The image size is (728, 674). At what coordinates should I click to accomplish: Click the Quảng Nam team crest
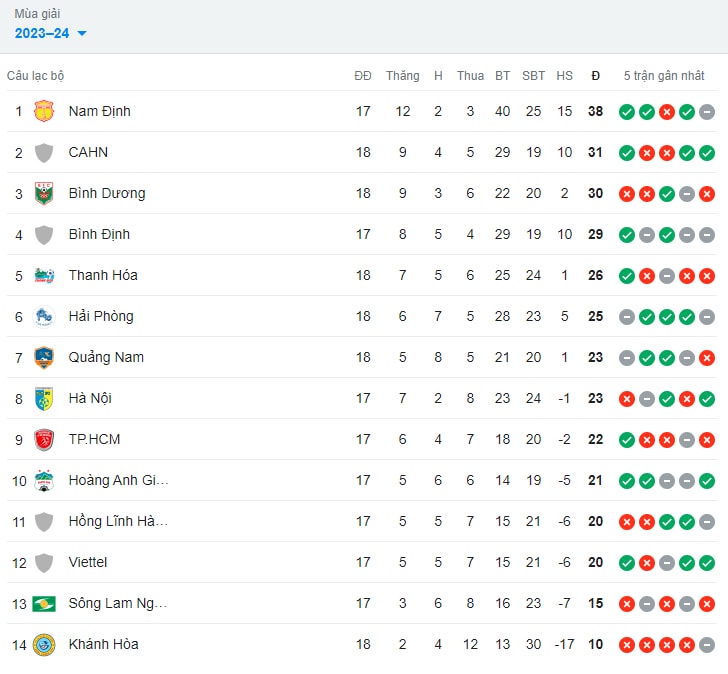(44, 357)
